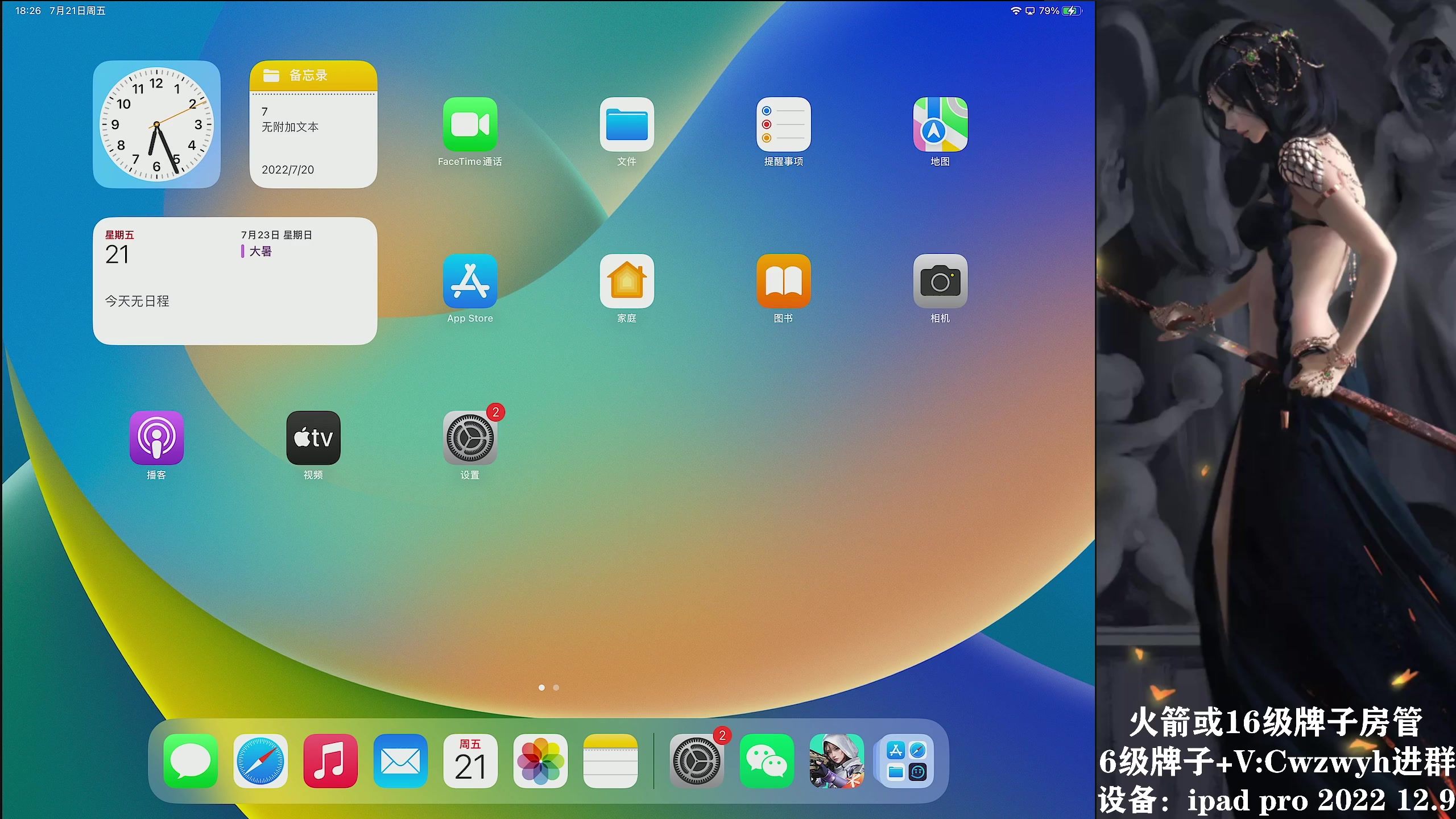
Task: Tap the Wi-Fi status icon
Action: [x=1016, y=11]
